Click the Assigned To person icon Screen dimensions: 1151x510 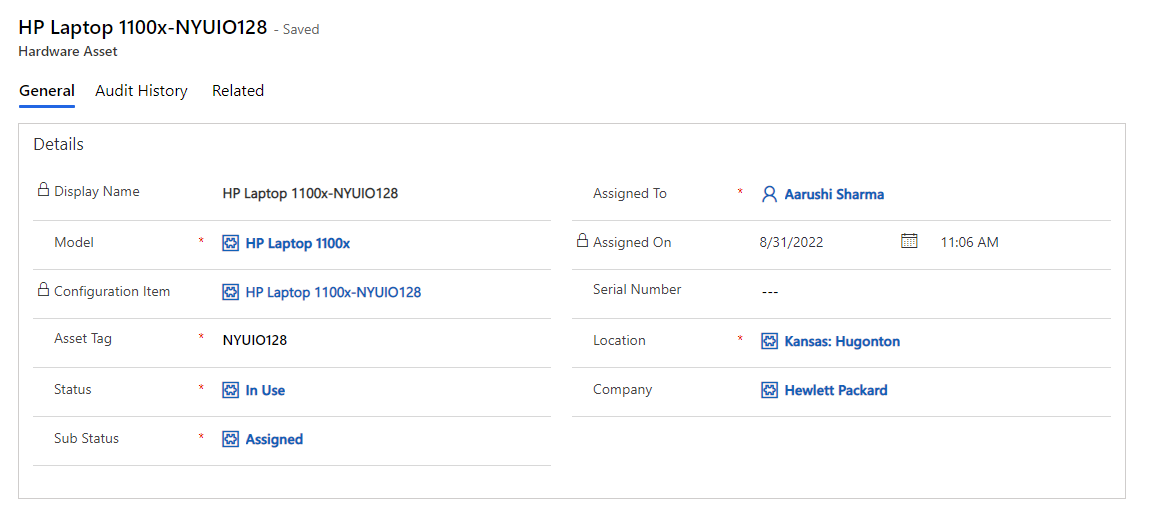tap(769, 194)
